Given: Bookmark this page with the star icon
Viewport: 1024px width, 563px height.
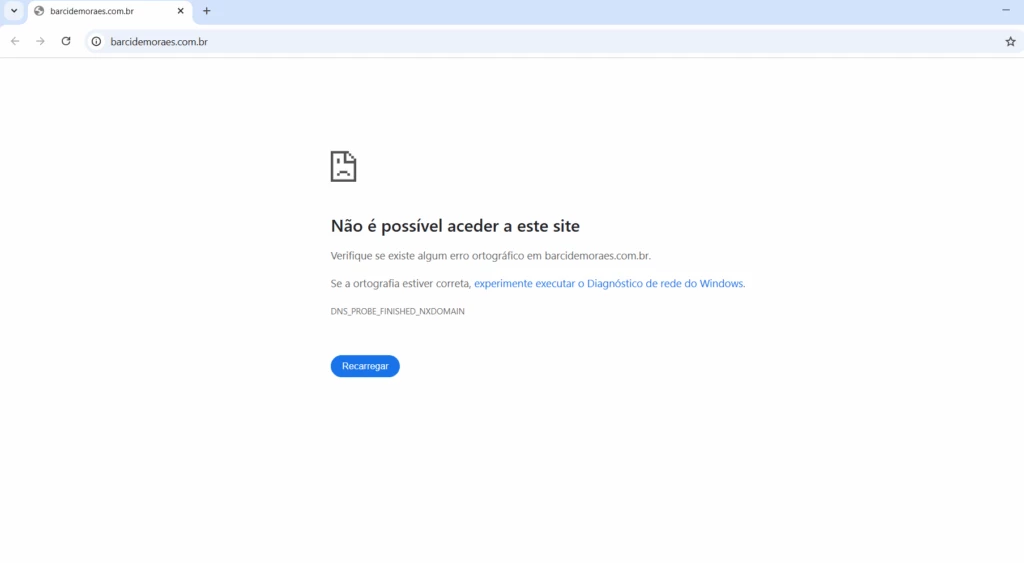Looking at the screenshot, I should pyautogui.click(x=1010, y=42).
